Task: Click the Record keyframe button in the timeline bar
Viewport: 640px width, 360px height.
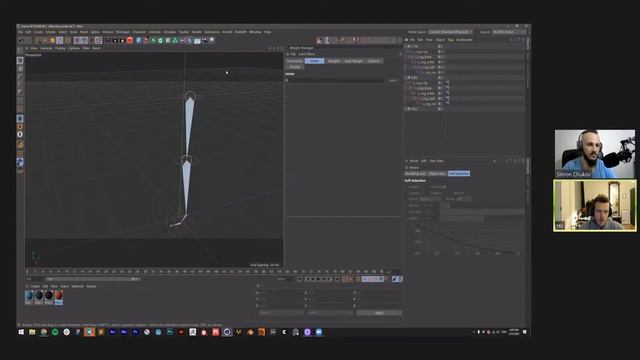Action: coord(345,279)
